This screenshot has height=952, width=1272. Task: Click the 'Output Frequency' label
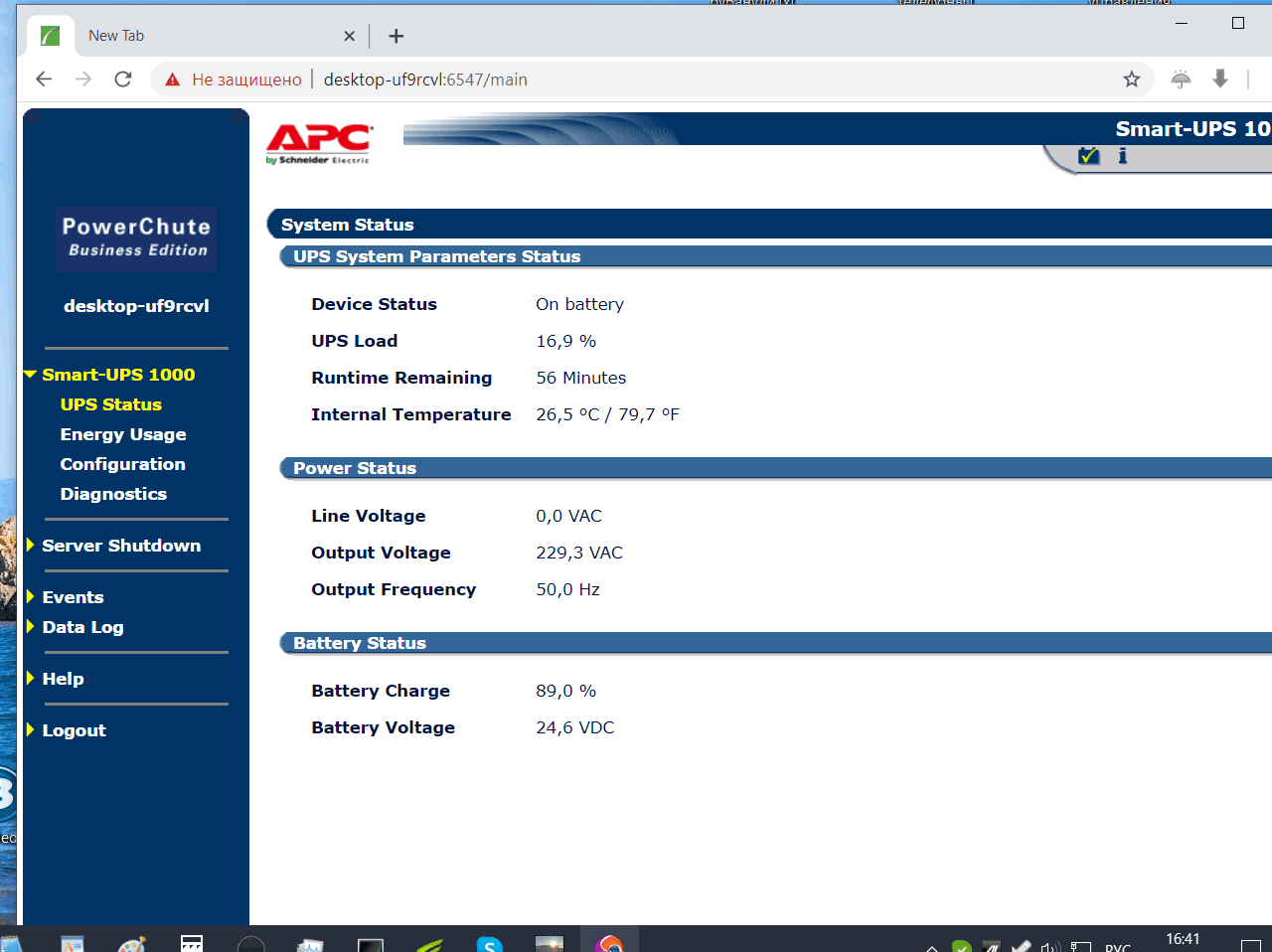click(x=394, y=589)
